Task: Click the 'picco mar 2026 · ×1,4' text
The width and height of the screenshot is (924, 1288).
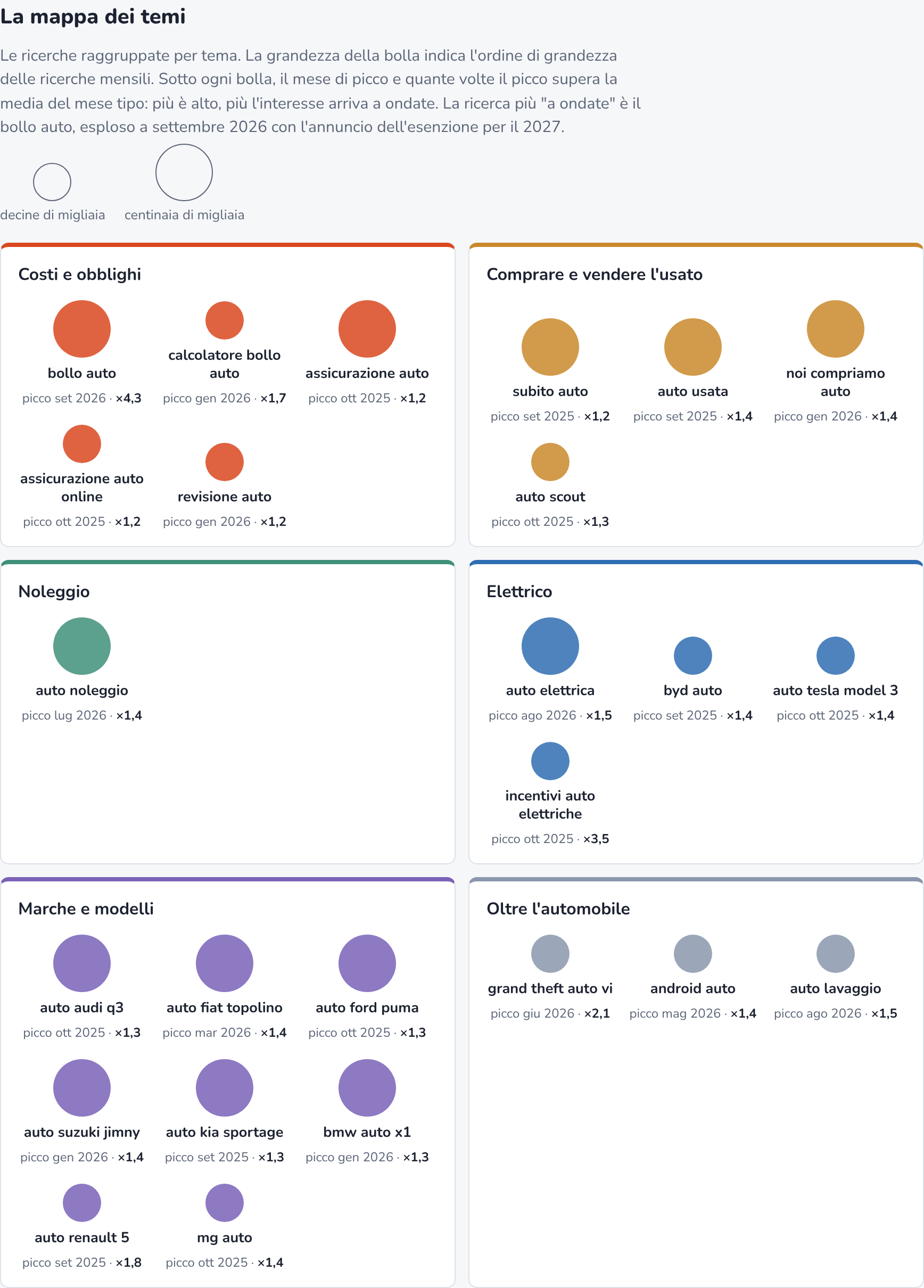Action: point(224,1033)
